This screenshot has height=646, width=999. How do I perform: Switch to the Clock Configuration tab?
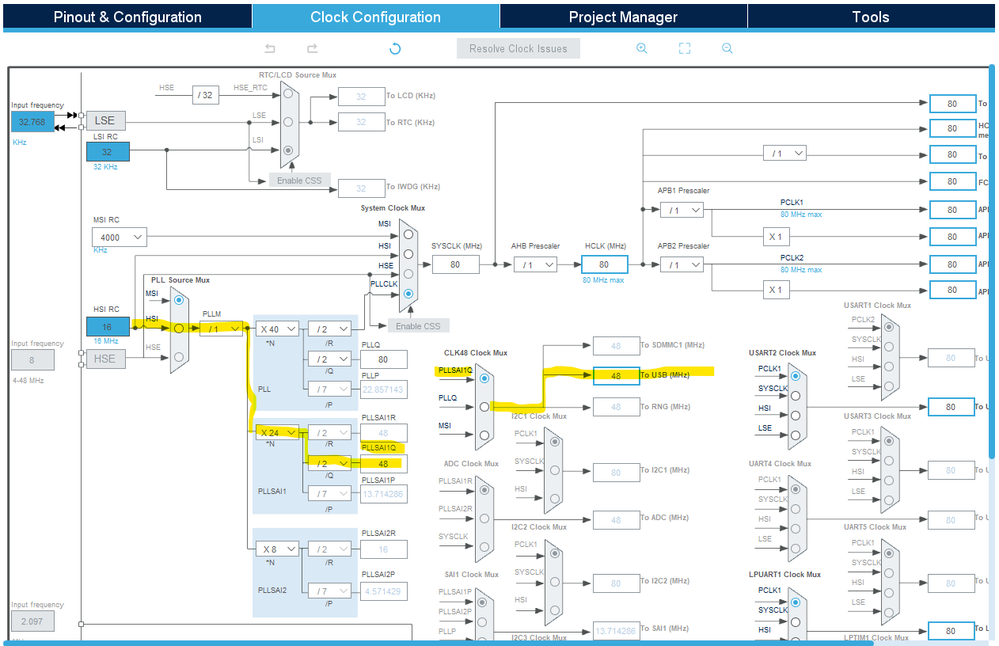click(375, 17)
